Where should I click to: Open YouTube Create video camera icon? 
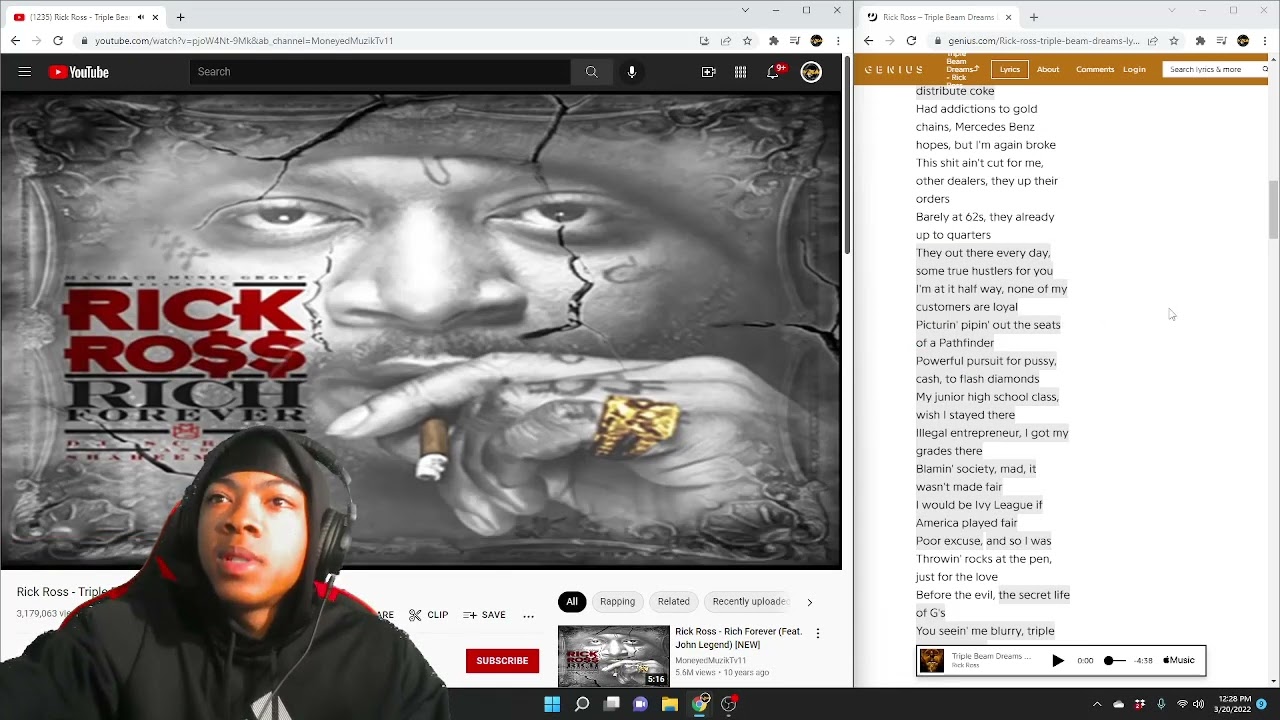coord(708,72)
